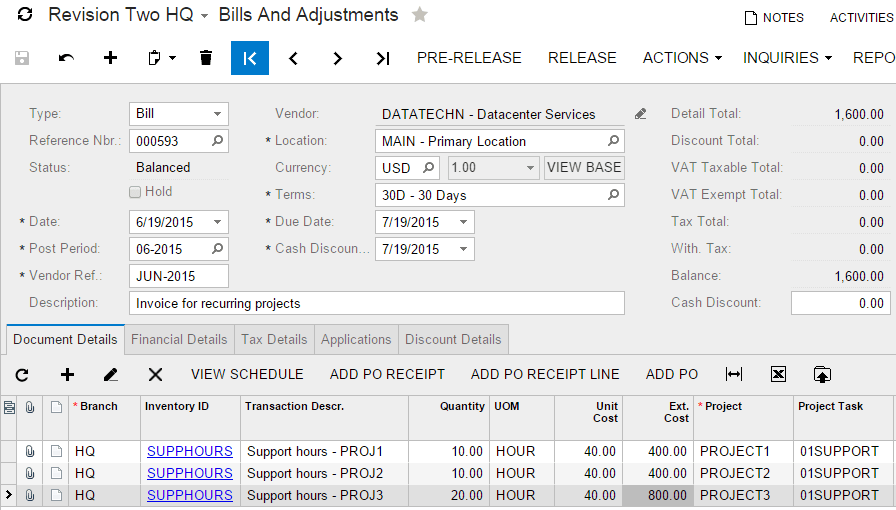Export grid to Excel icon
The image size is (896, 510).
[x=778, y=374]
